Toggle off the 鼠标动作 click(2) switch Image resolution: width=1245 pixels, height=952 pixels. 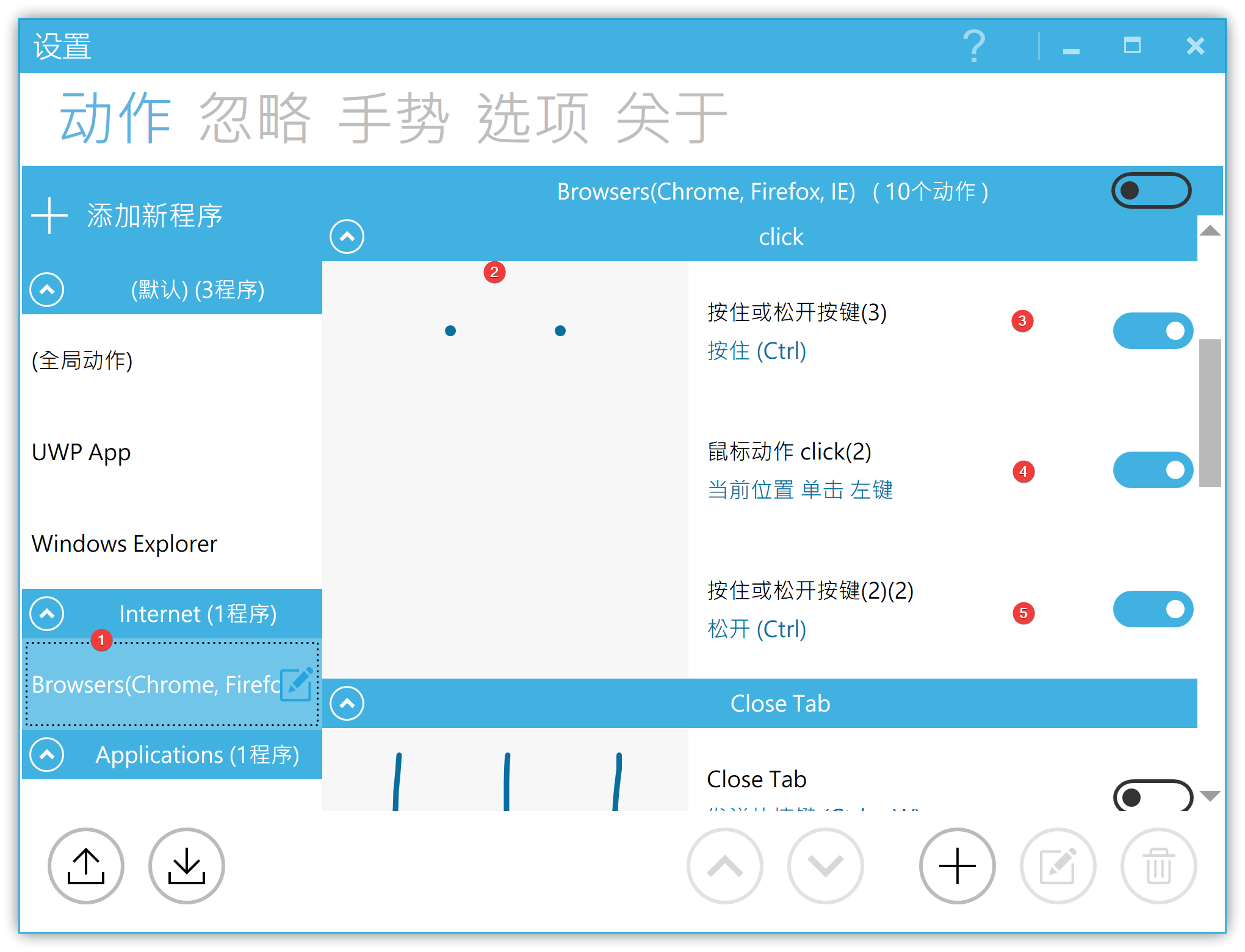(x=1152, y=470)
